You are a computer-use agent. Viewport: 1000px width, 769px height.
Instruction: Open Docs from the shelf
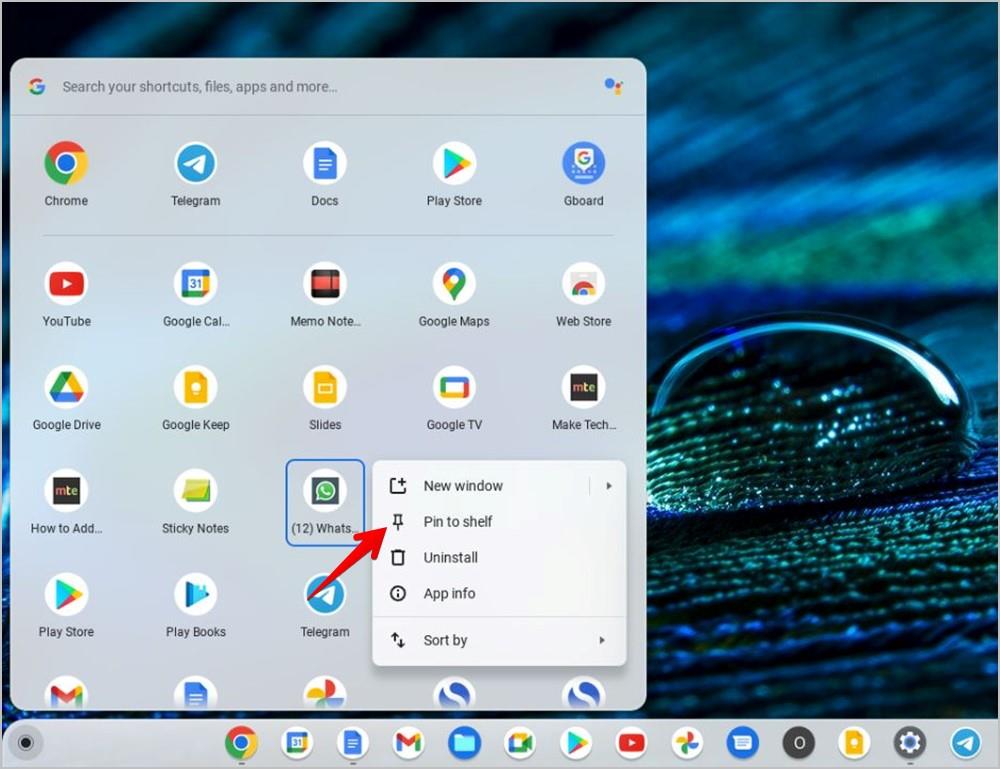coord(353,743)
